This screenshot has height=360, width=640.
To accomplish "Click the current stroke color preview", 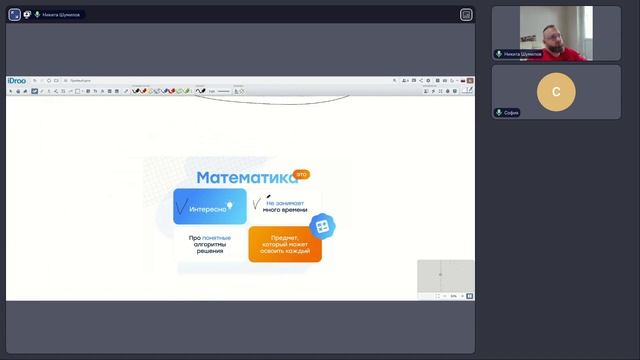I will [200, 91].
